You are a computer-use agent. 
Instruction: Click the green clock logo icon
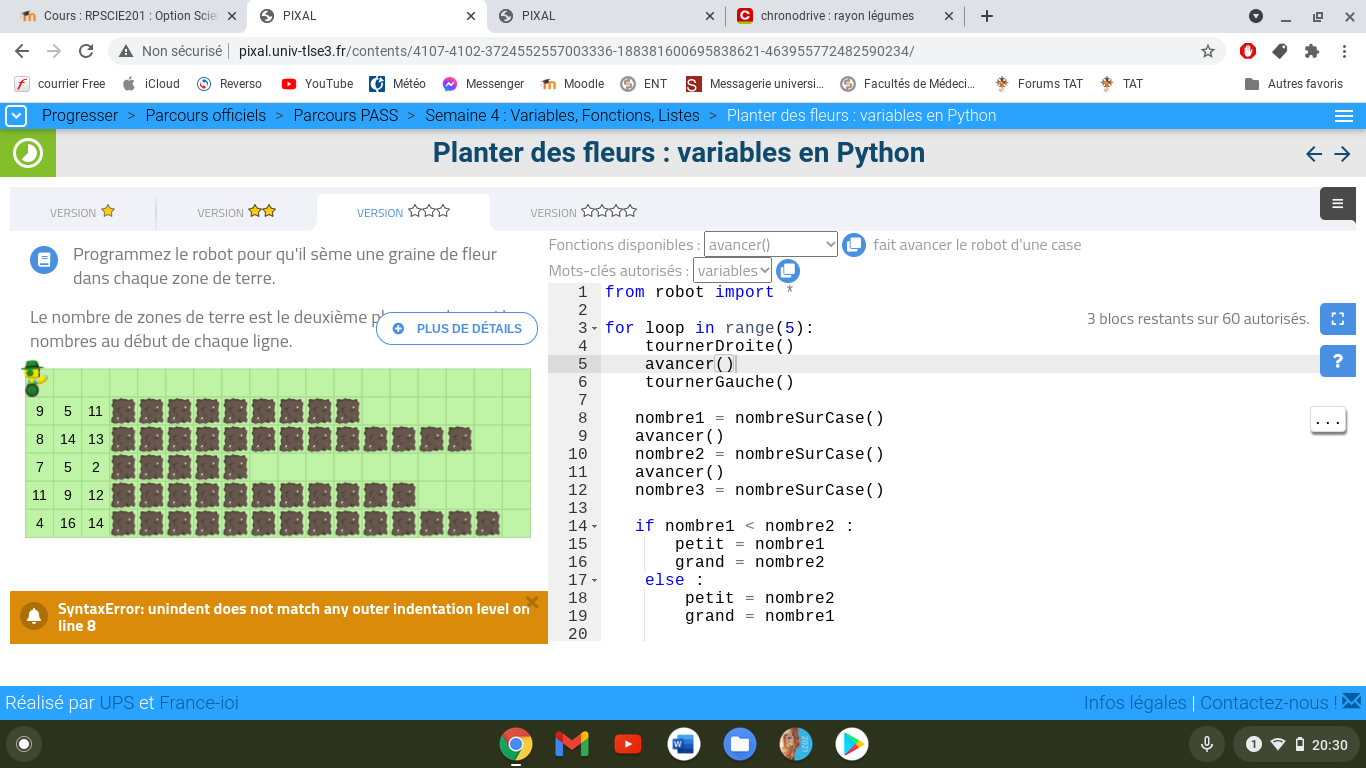click(x=28, y=153)
